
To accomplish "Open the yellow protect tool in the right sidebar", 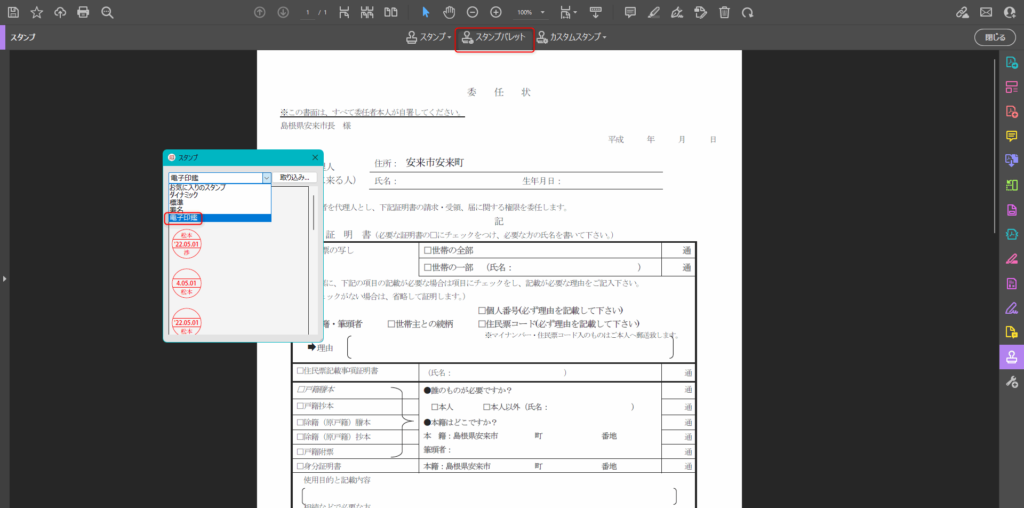I will coord(1012,332).
